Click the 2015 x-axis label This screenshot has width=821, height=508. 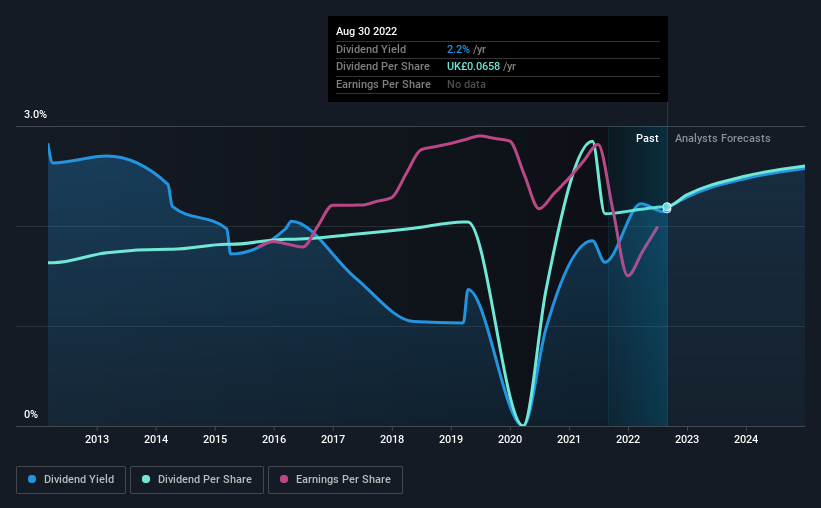tap(215, 439)
